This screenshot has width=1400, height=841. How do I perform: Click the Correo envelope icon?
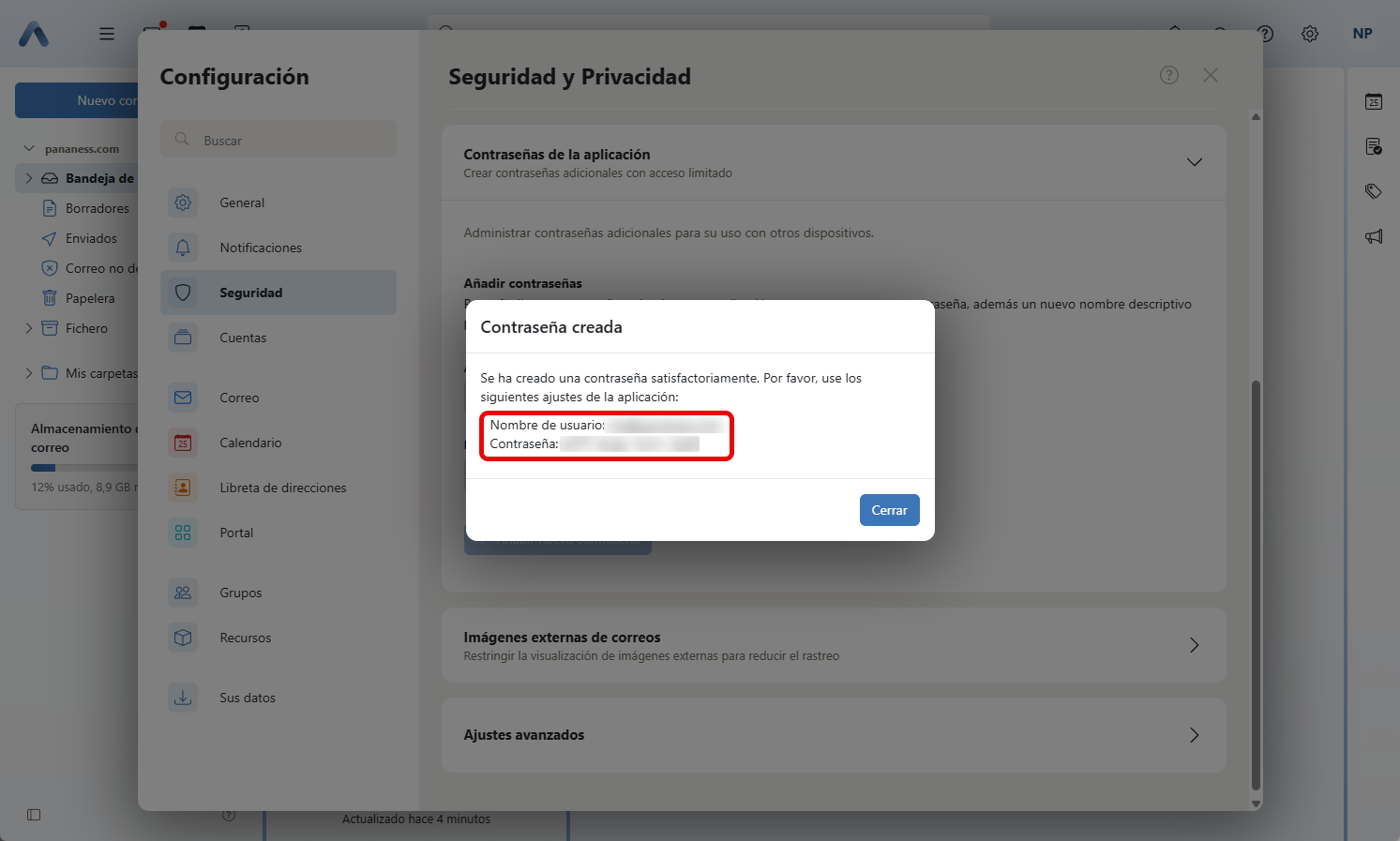(x=183, y=398)
